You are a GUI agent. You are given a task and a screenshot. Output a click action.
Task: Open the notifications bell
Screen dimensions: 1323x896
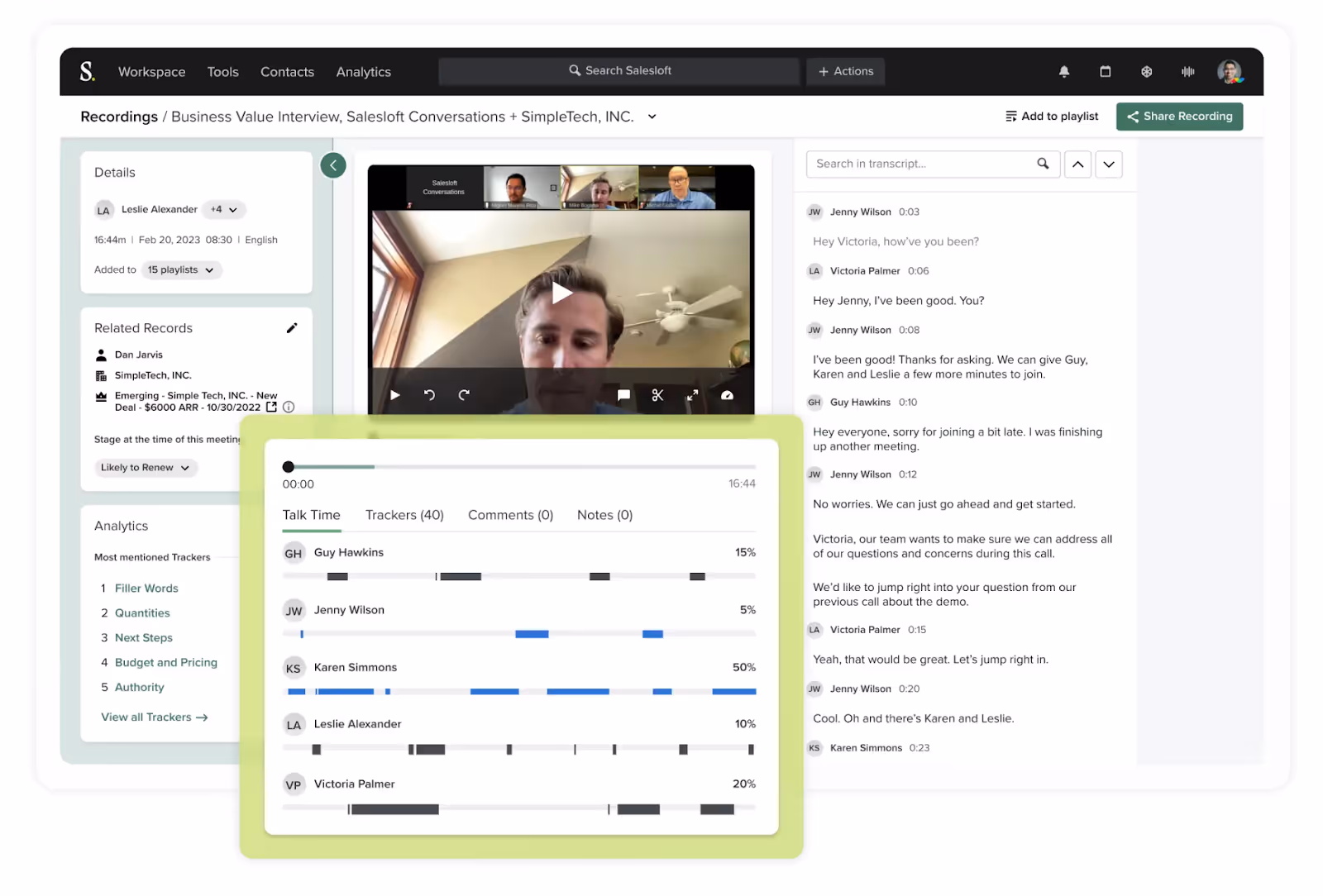tap(1064, 72)
